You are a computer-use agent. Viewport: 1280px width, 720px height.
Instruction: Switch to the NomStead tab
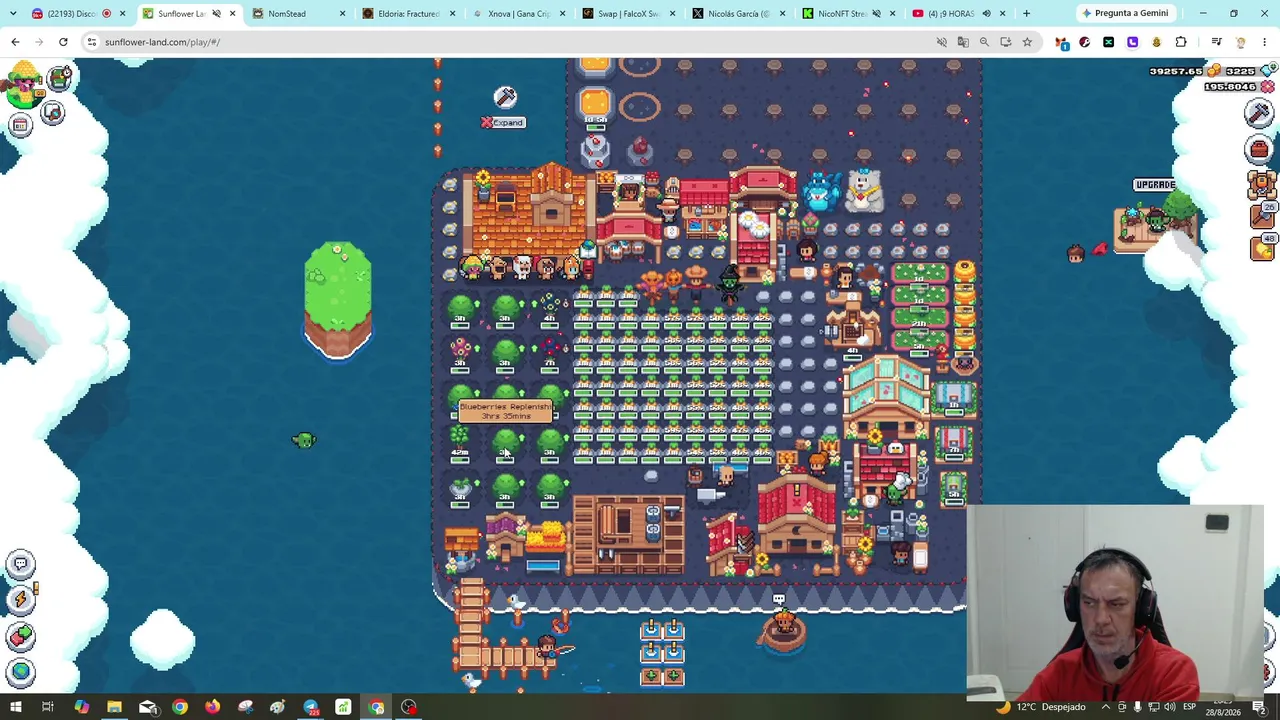tap(299, 14)
